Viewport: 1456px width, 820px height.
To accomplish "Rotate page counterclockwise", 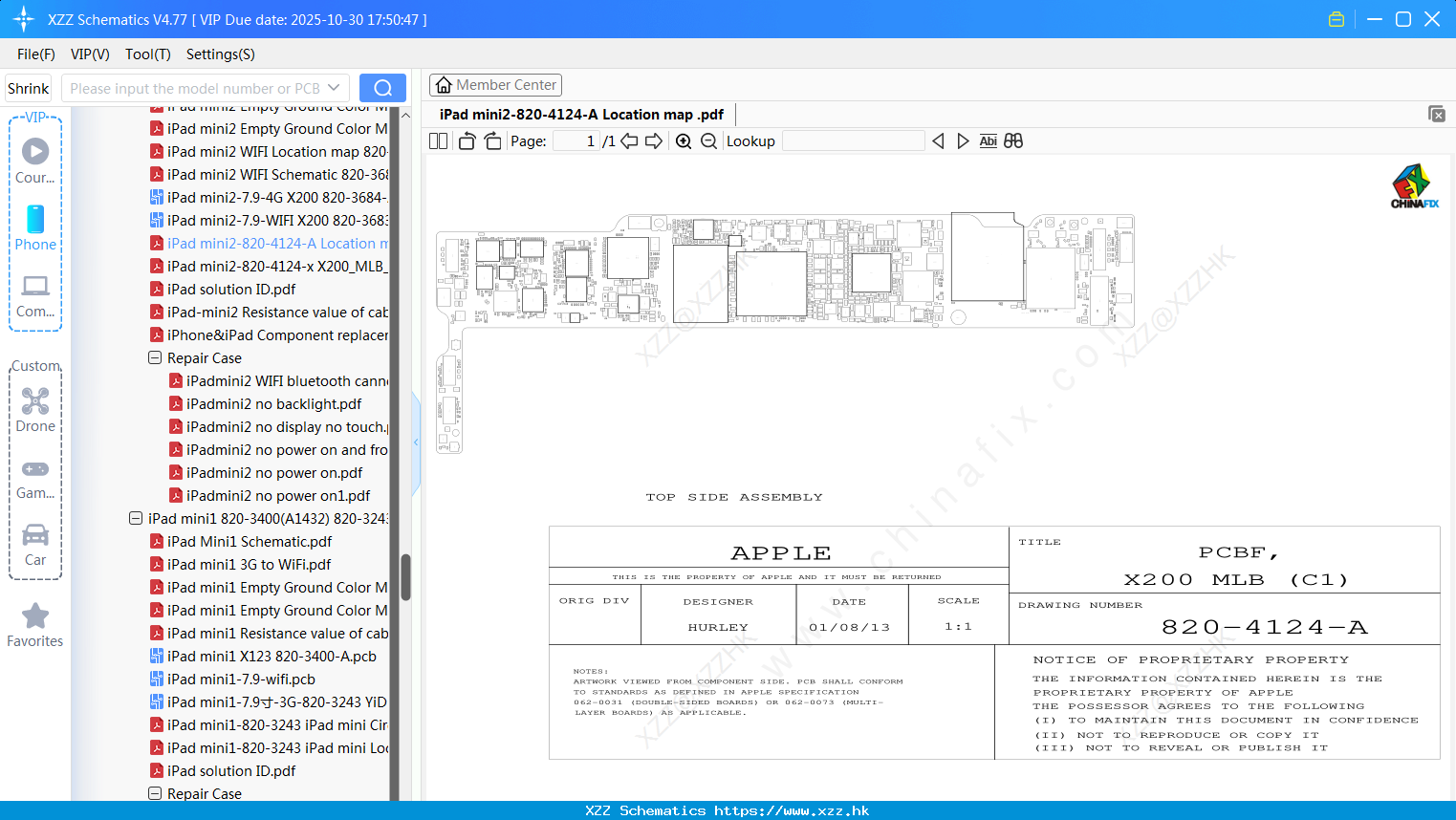I will (467, 141).
